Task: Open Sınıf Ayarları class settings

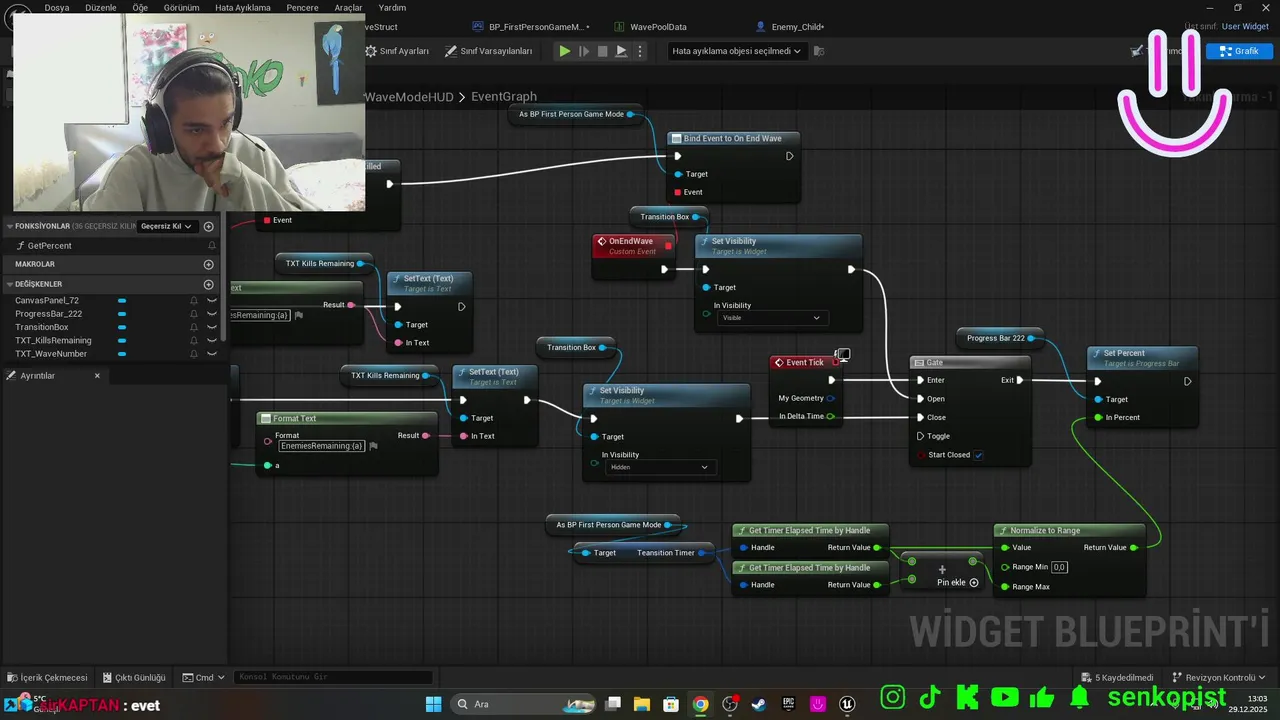Action: [397, 51]
